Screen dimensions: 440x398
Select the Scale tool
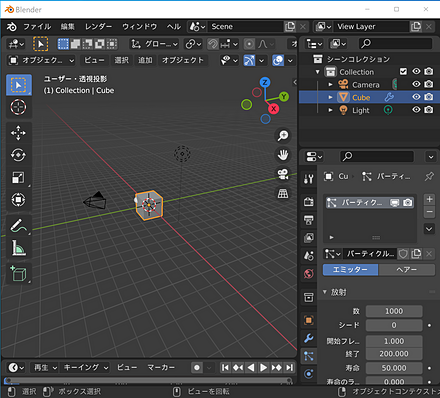pos(18,177)
